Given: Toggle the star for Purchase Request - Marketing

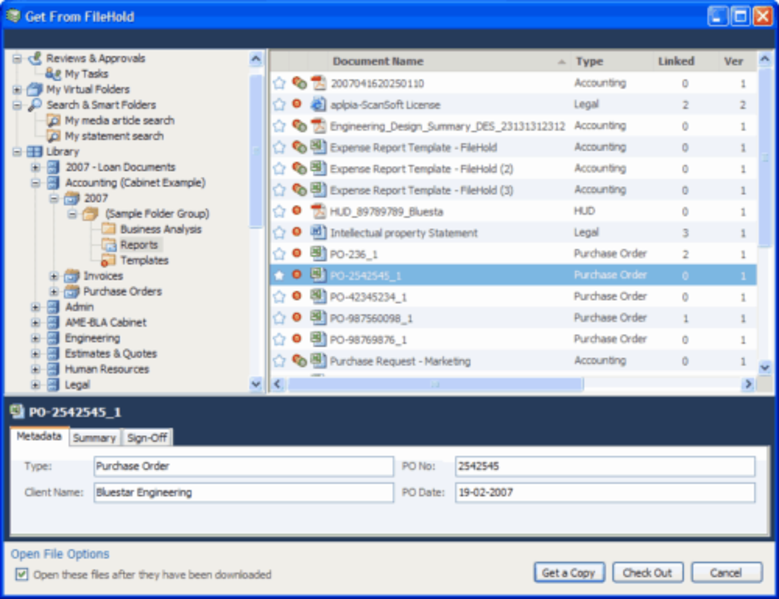Looking at the screenshot, I should [x=280, y=360].
